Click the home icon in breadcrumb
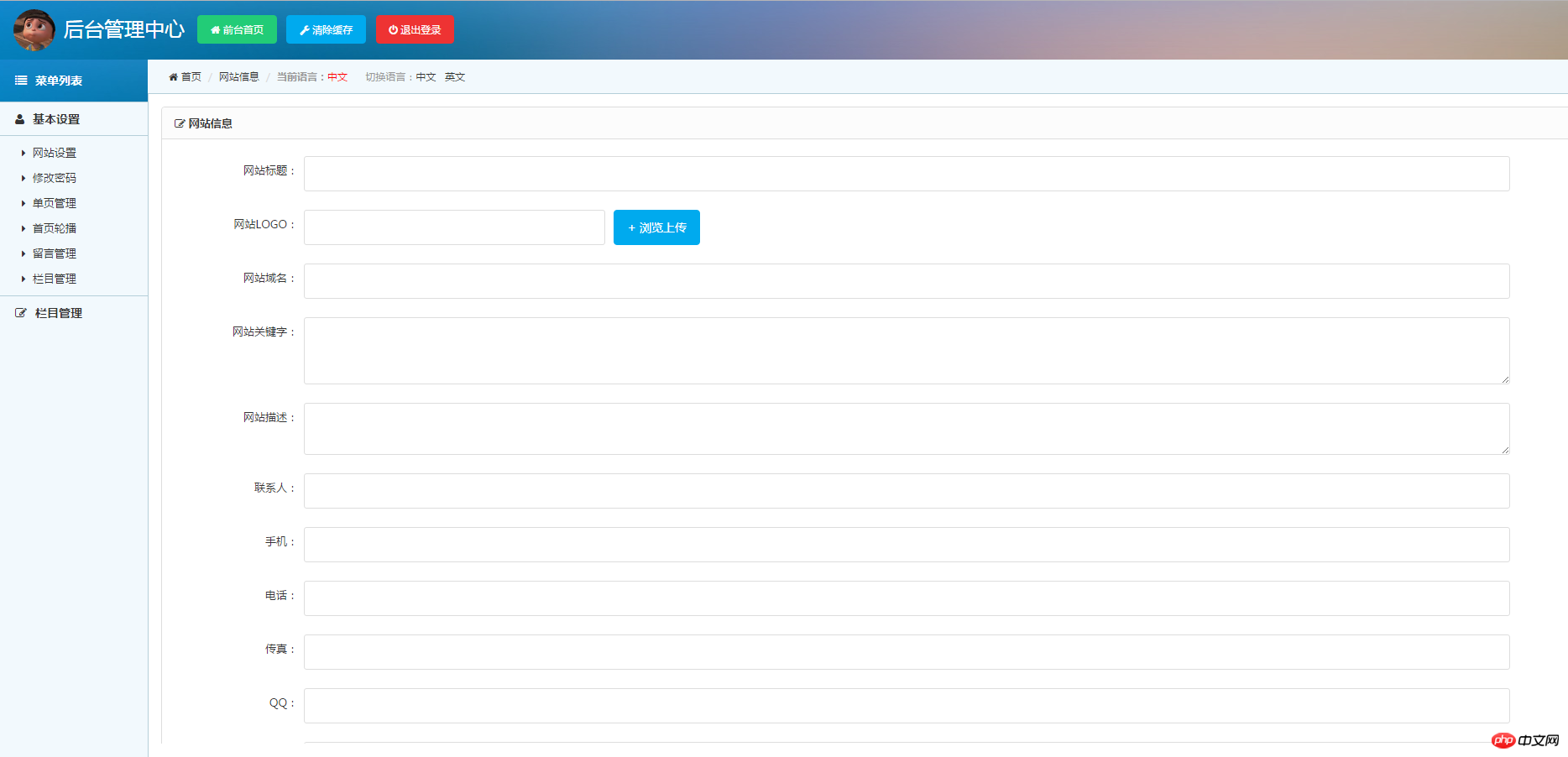This screenshot has width=1568, height=757. (x=173, y=76)
